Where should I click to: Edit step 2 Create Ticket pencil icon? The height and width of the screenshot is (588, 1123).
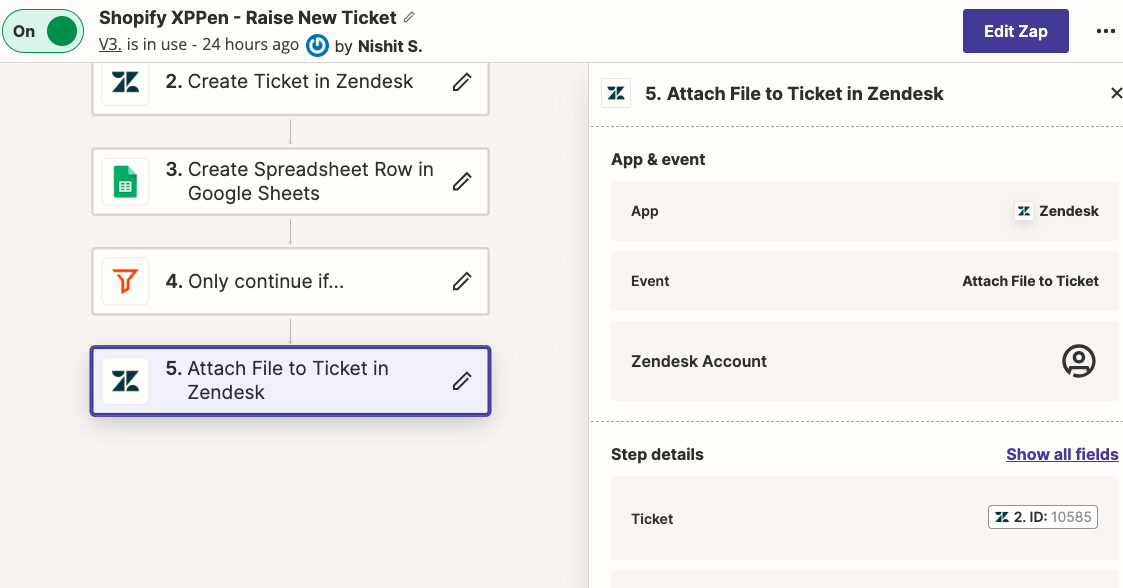pos(462,82)
